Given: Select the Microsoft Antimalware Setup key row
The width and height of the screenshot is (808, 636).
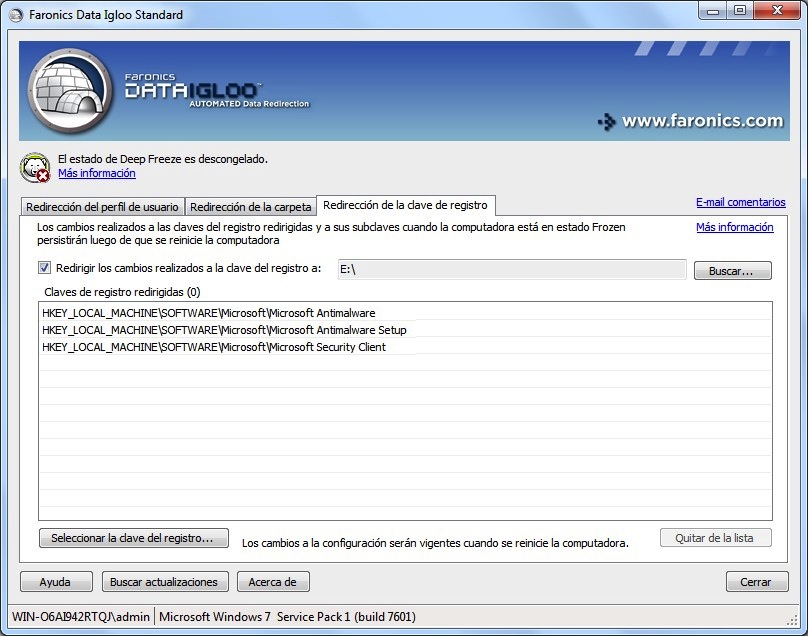Looking at the screenshot, I should coord(405,330).
